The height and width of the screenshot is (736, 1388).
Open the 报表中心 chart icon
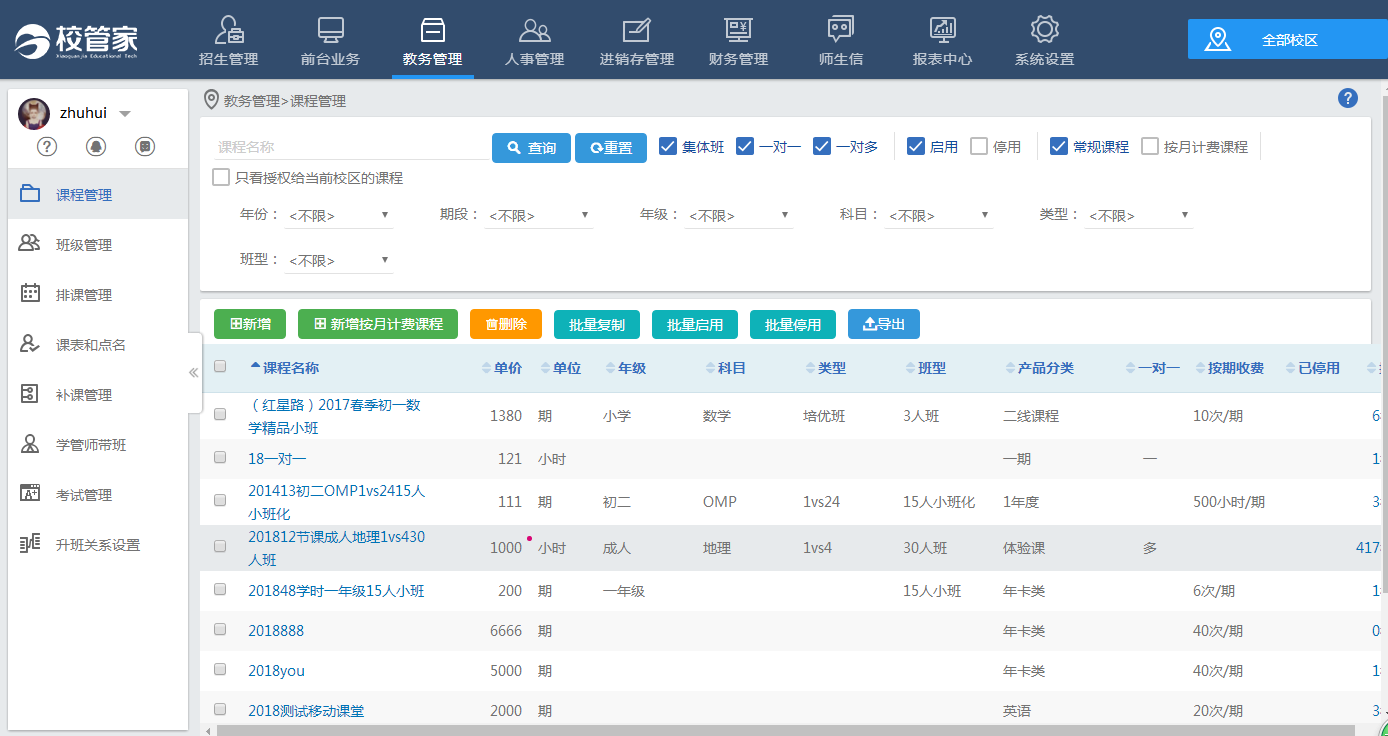[942, 30]
